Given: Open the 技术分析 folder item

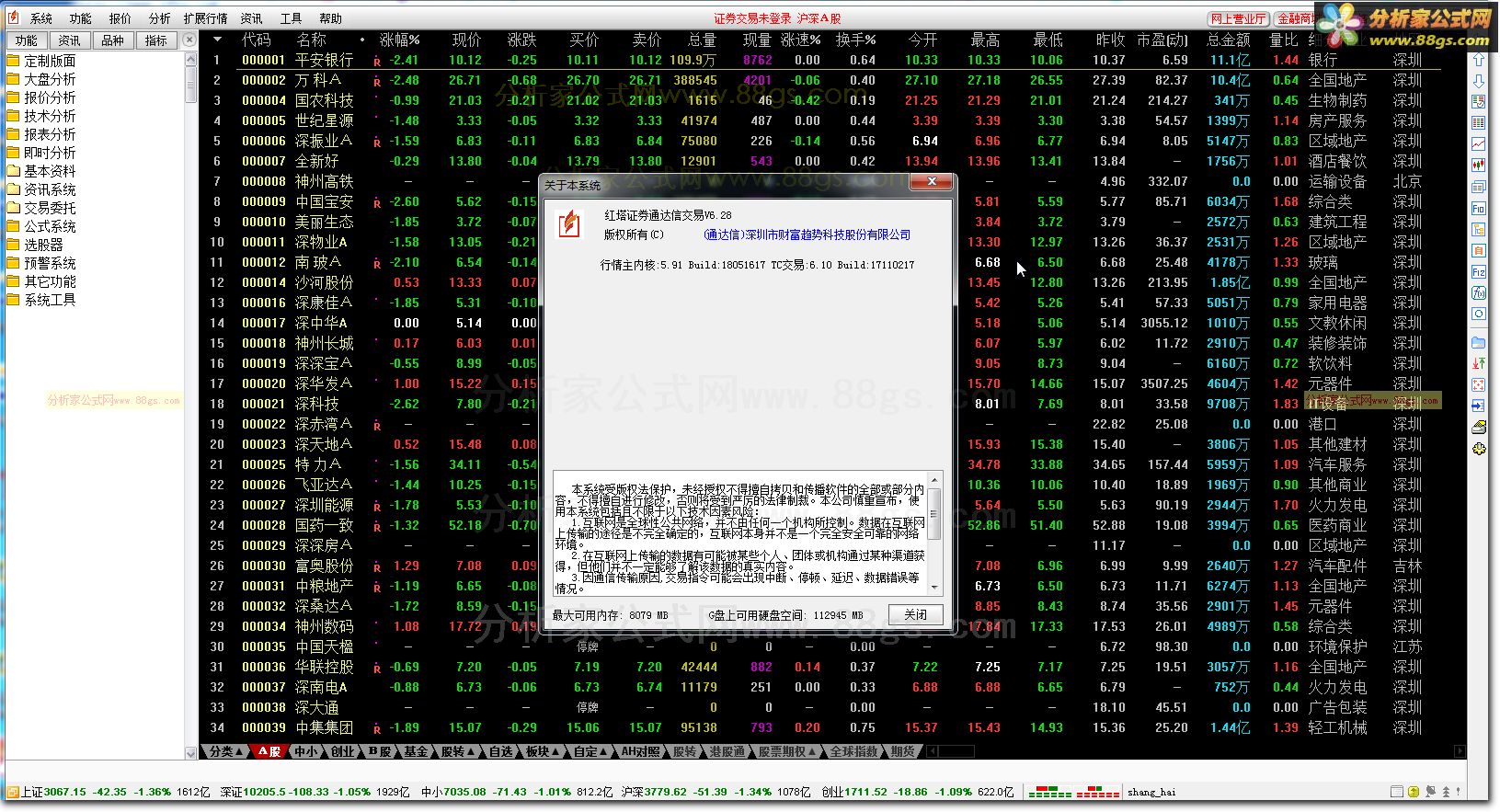Looking at the screenshot, I should [x=42, y=116].
